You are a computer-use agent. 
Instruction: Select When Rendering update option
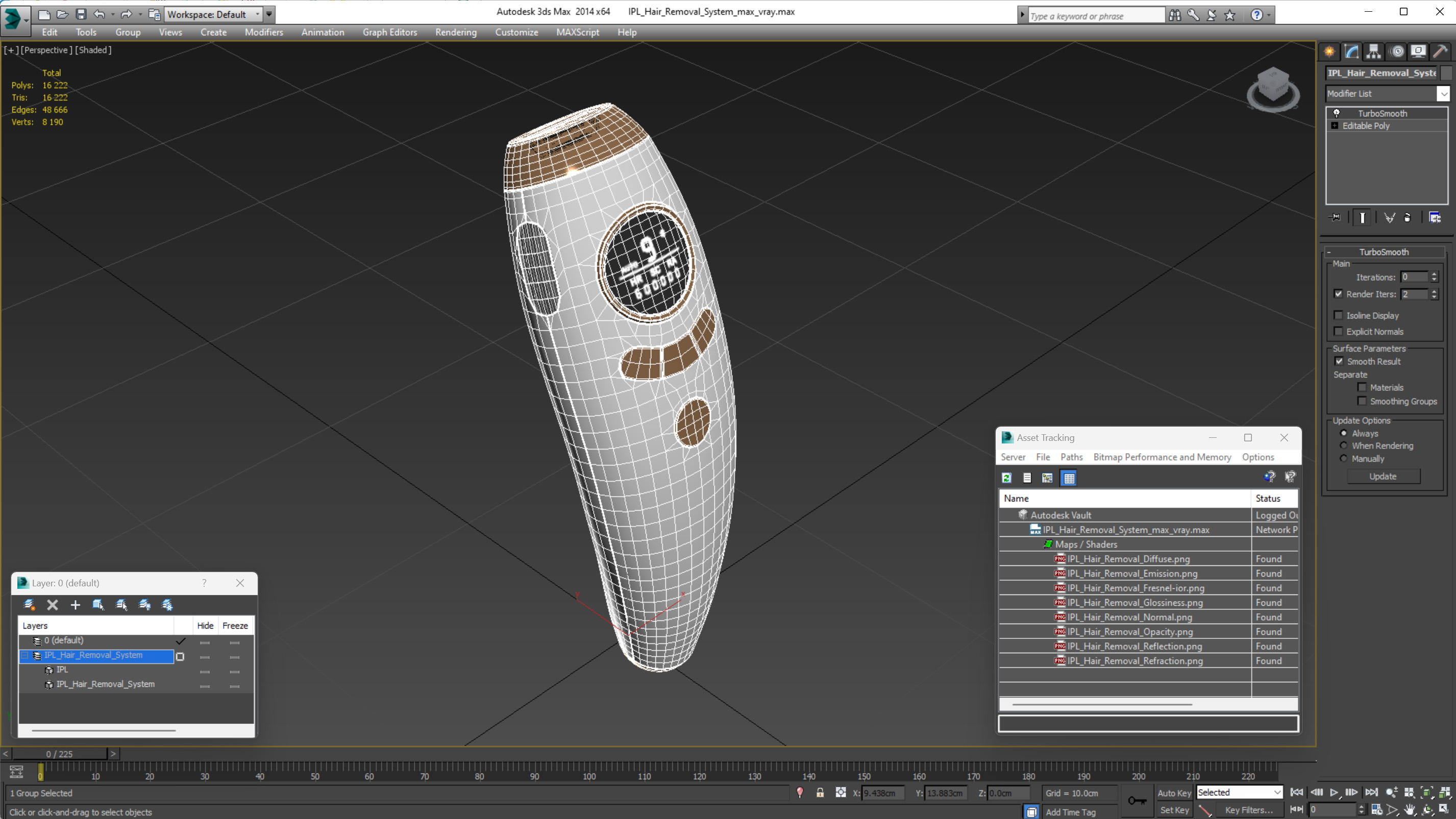coord(1344,445)
